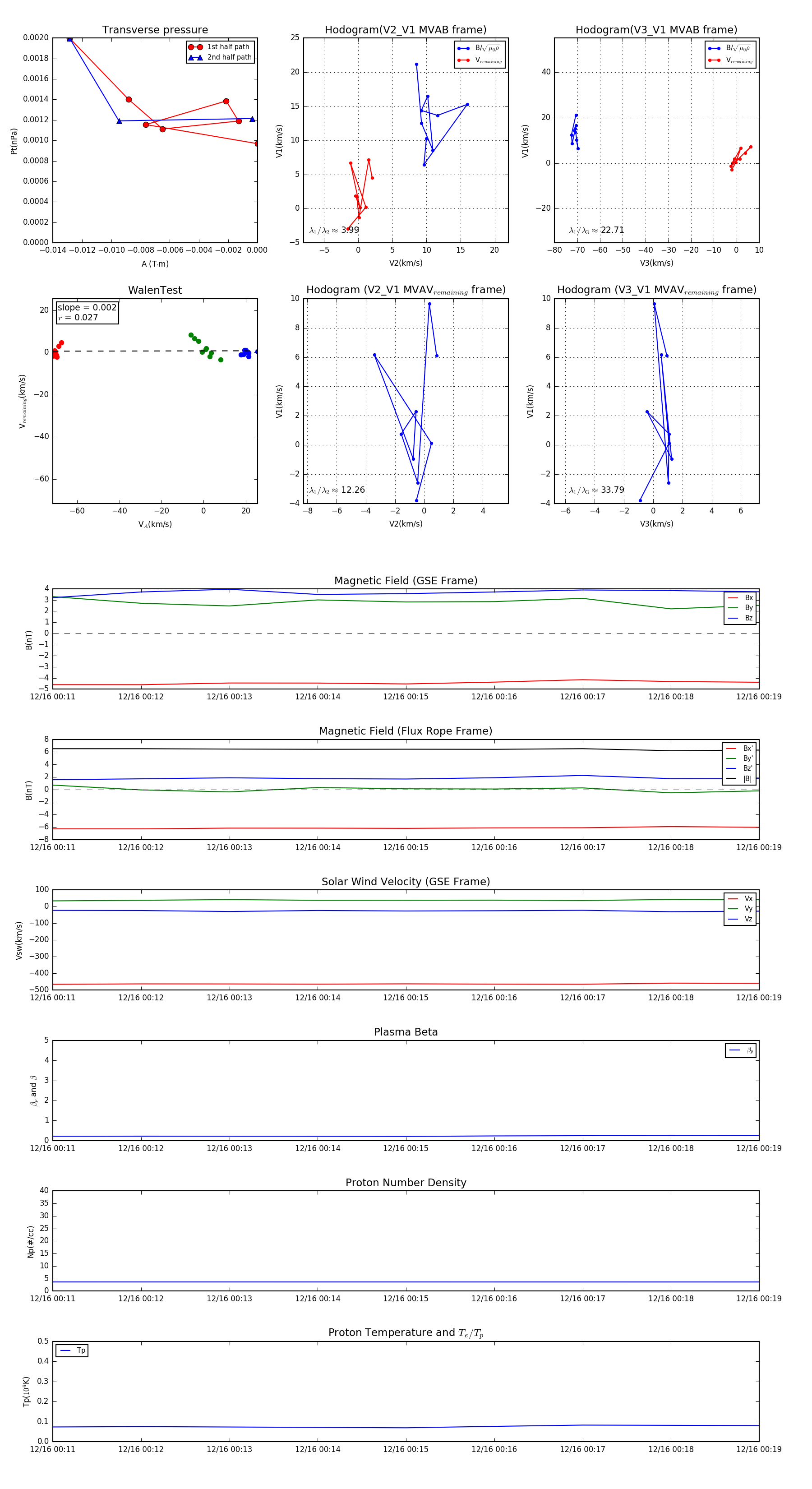Click the λ1/λ2 ≈ 3.99 annotation

click(x=334, y=230)
